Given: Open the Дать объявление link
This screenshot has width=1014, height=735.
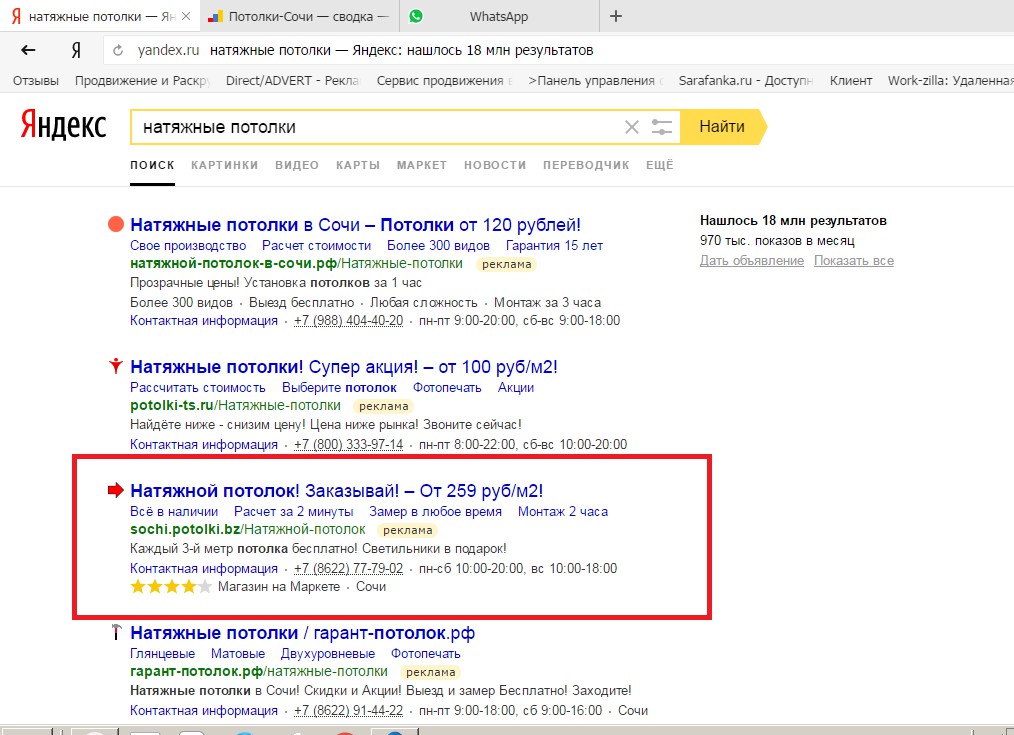Looking at the screenshot, I should click(x=751, y=261).
